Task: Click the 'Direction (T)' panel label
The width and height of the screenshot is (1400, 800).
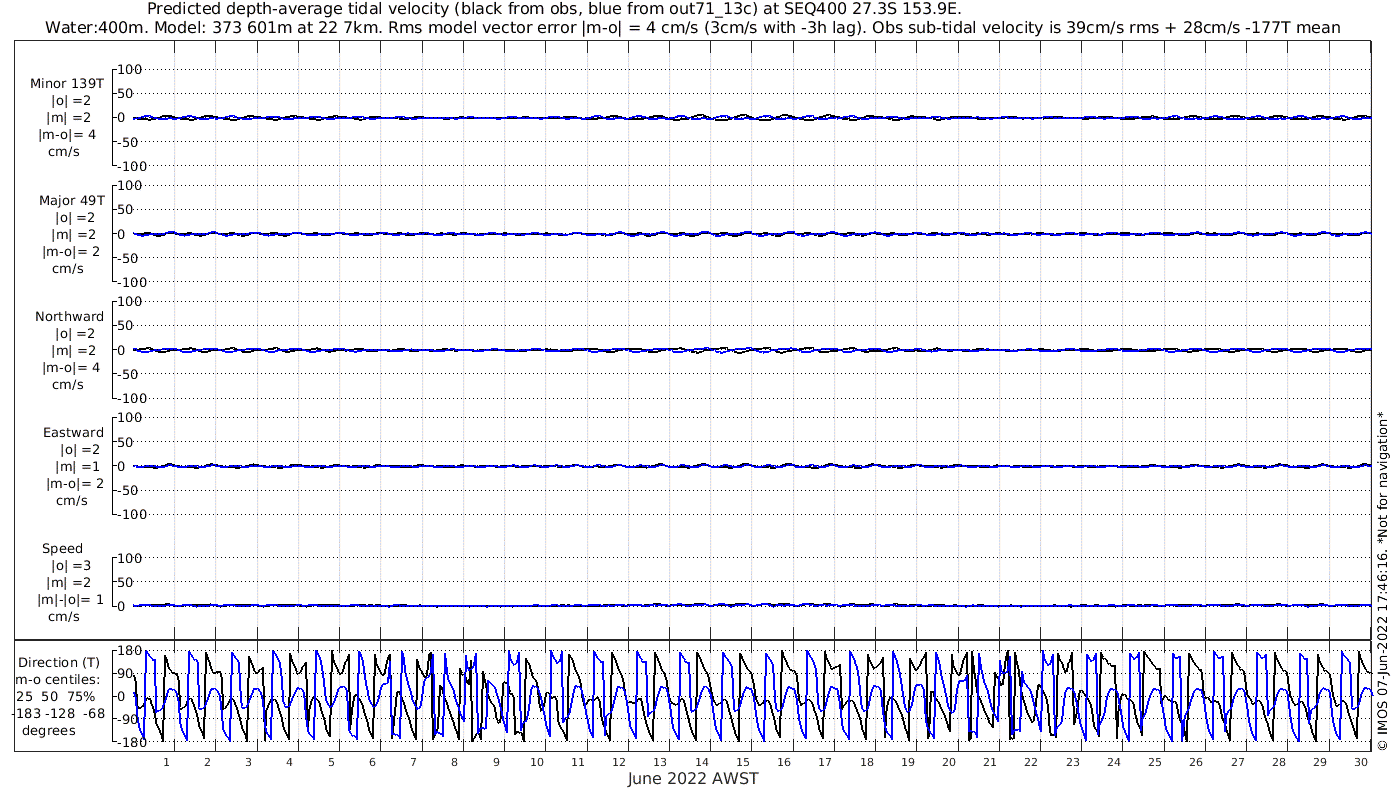Action: 61,662
